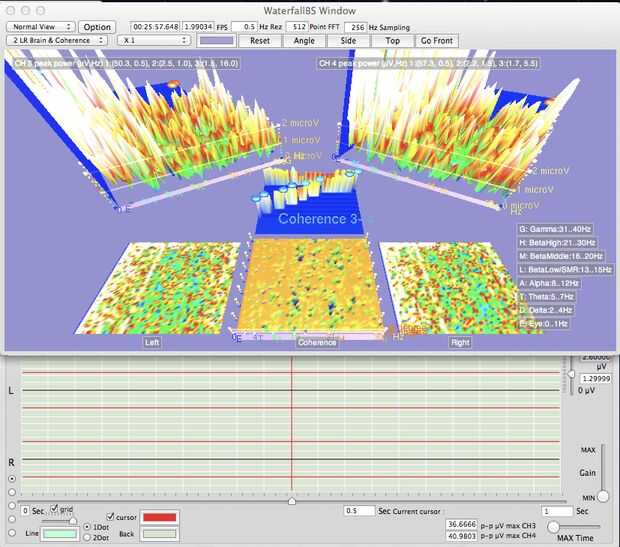This screenshot has height=547, width=620.
Task: Click the Right spectrogram label
Action: click(x=460, y=342)
